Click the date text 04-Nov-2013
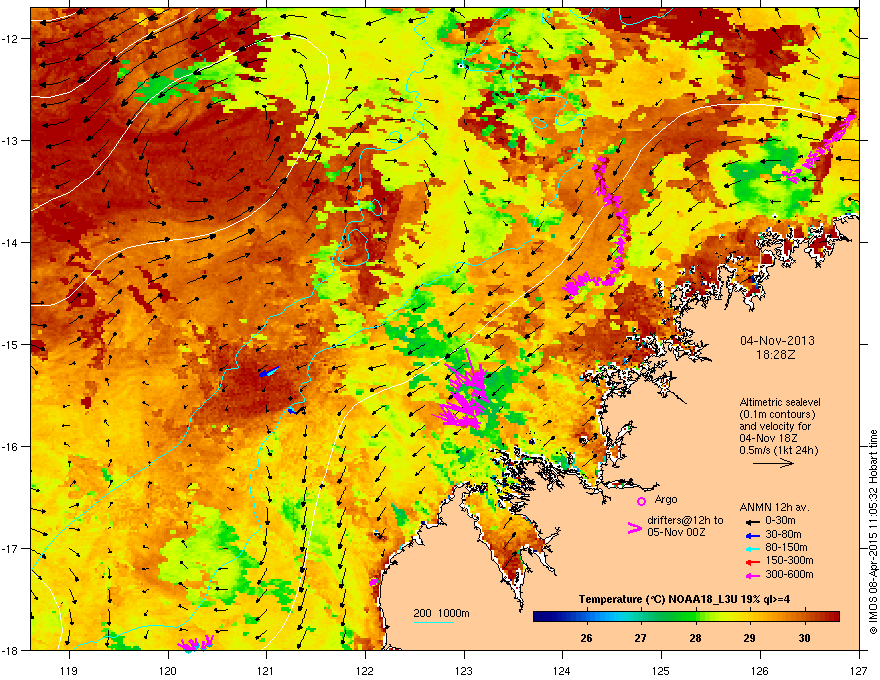The height and width of the screenshot is (680, 880). tap(777, 341)
